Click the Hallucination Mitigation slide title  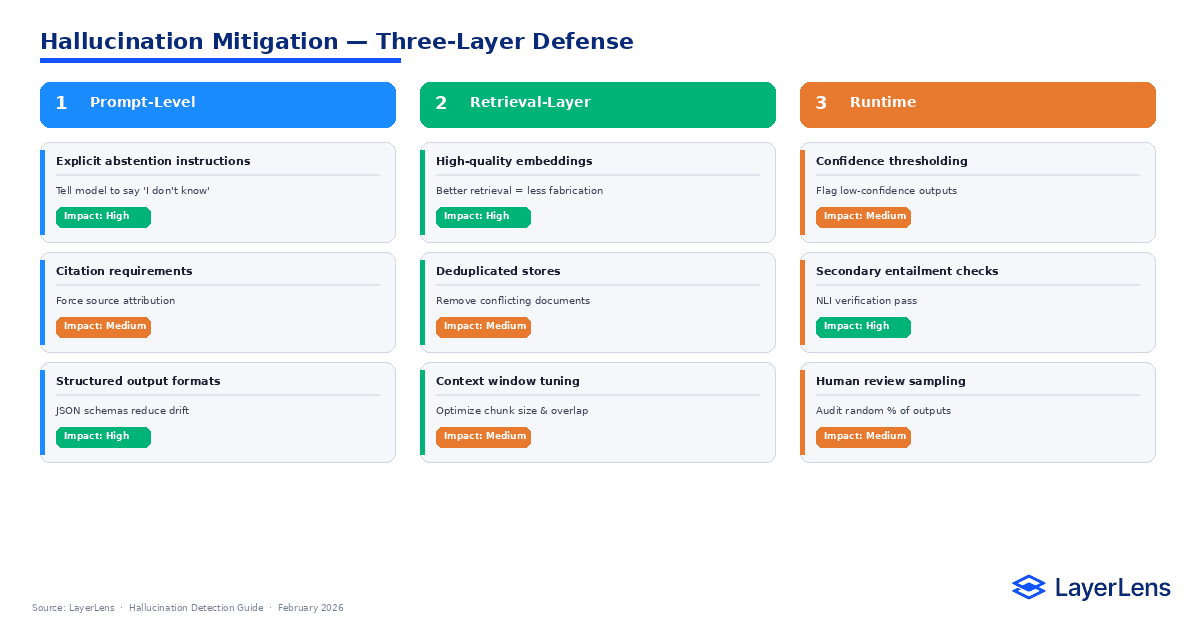coord(336,42)
